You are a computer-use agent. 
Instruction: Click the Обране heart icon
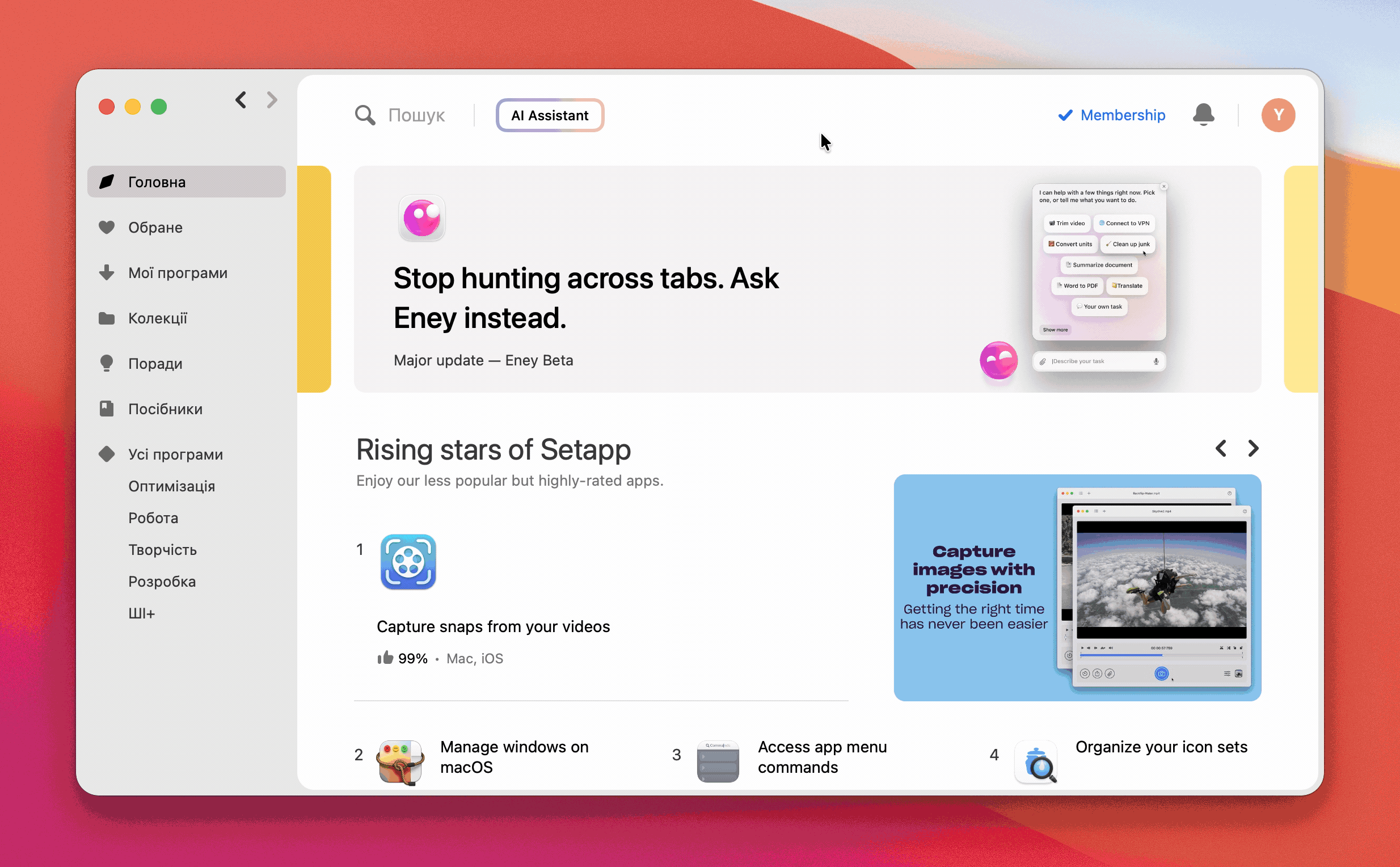point(107,227)
